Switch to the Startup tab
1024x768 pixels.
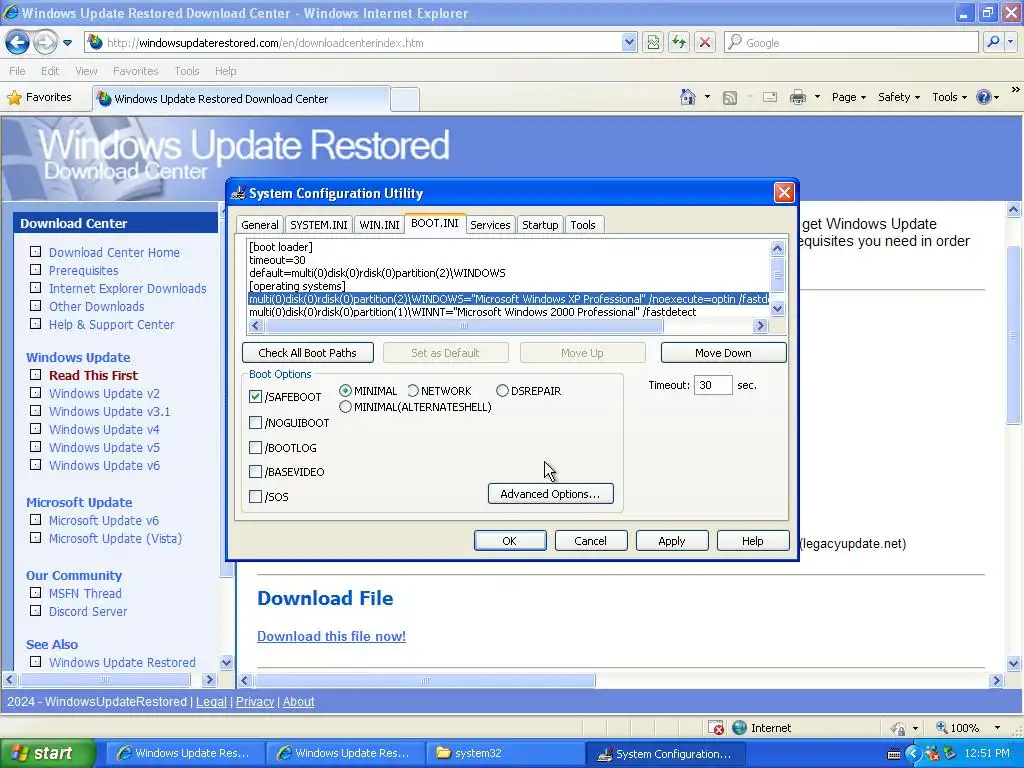pos(540,225)
